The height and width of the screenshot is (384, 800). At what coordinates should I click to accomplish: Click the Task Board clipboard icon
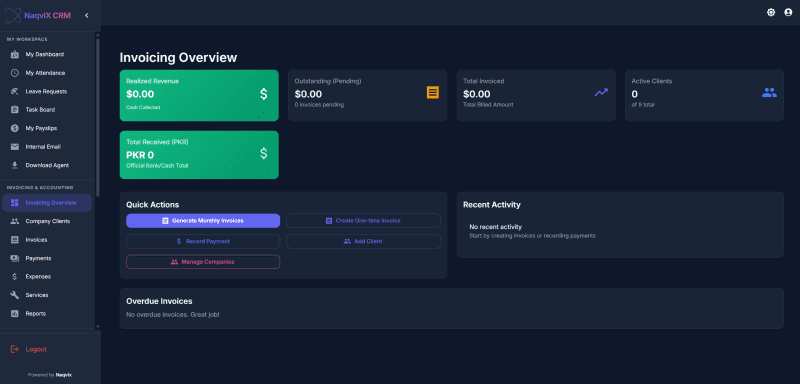click(15, 110)
